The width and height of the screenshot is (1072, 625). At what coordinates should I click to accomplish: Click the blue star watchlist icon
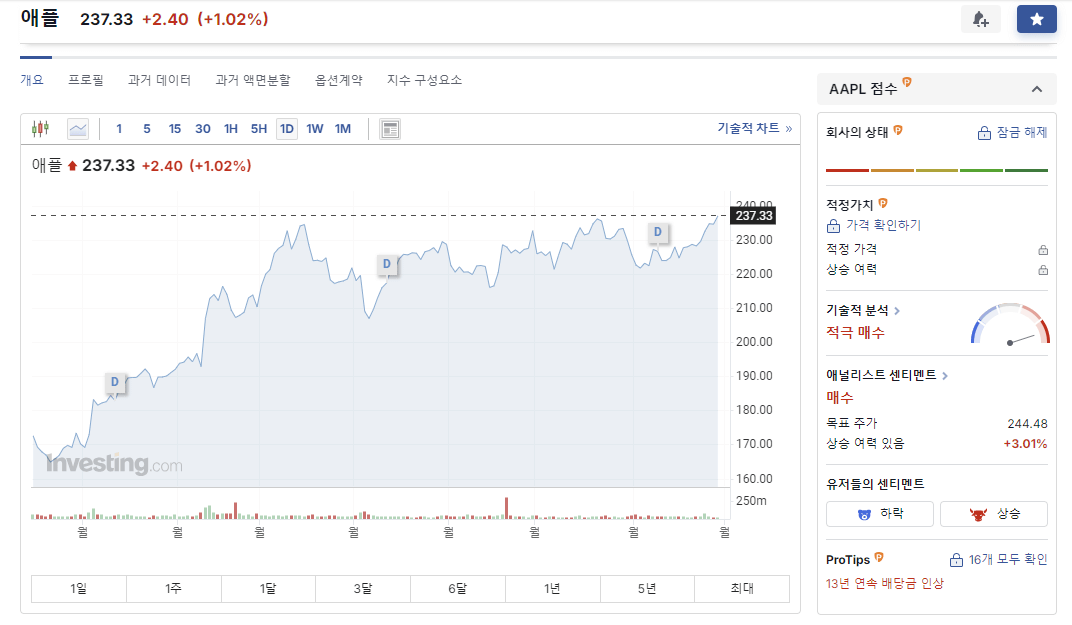point(1037,19)
